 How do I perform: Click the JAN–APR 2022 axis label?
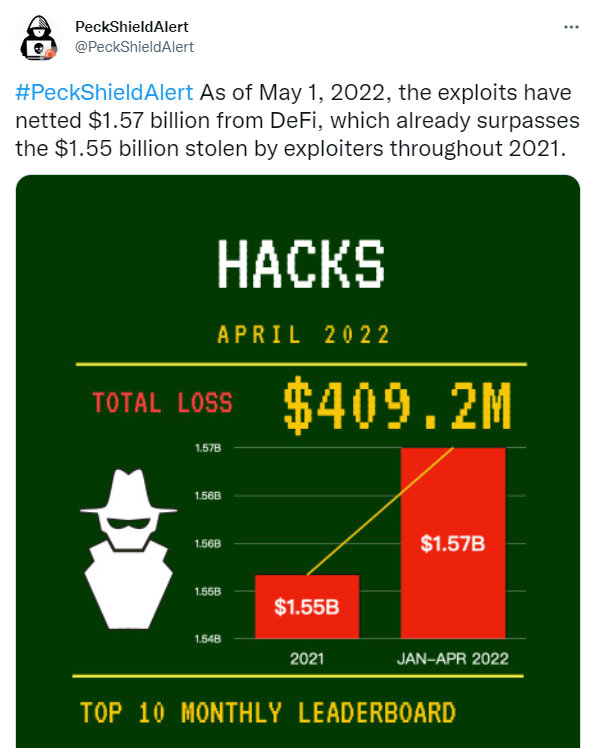[x=453, y=659]
